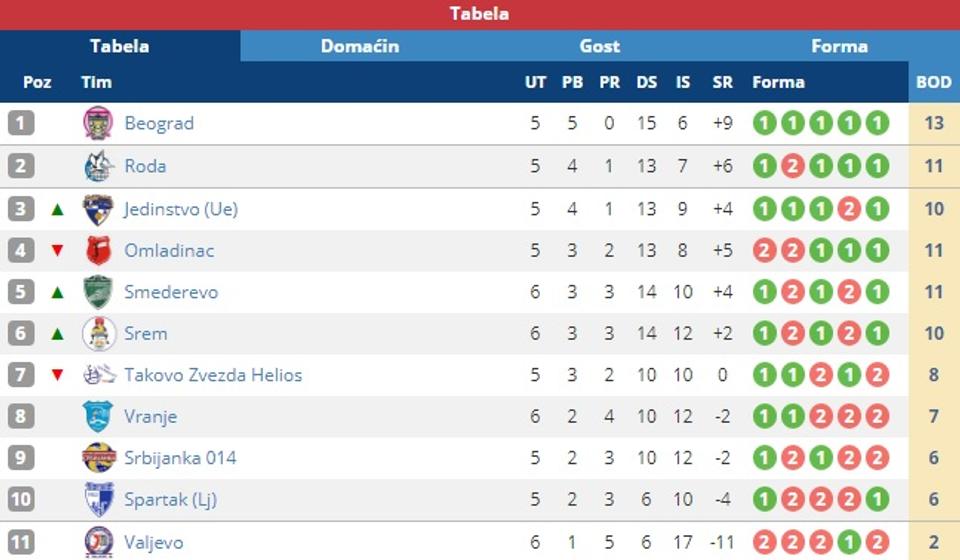
Task: Click the SR column header
Action: [722, 82]
